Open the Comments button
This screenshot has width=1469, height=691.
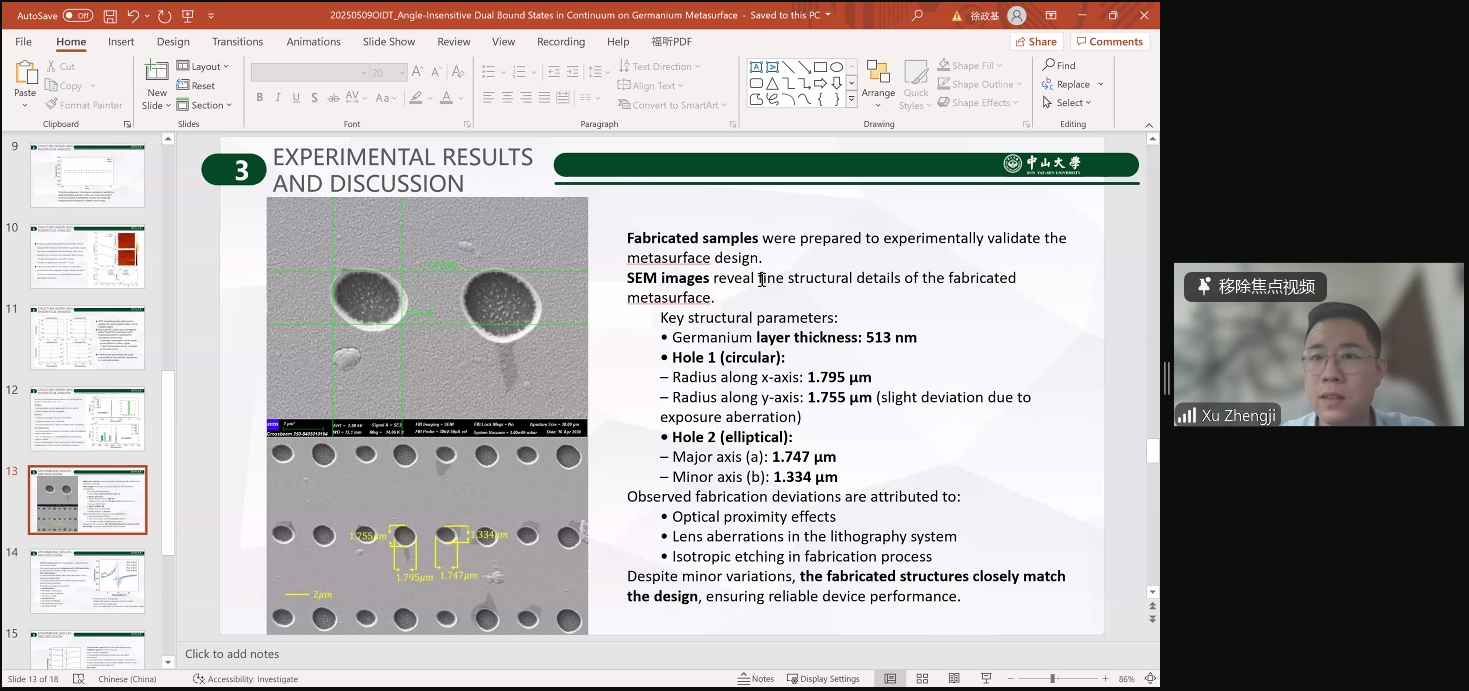[x=1108, y=42]
